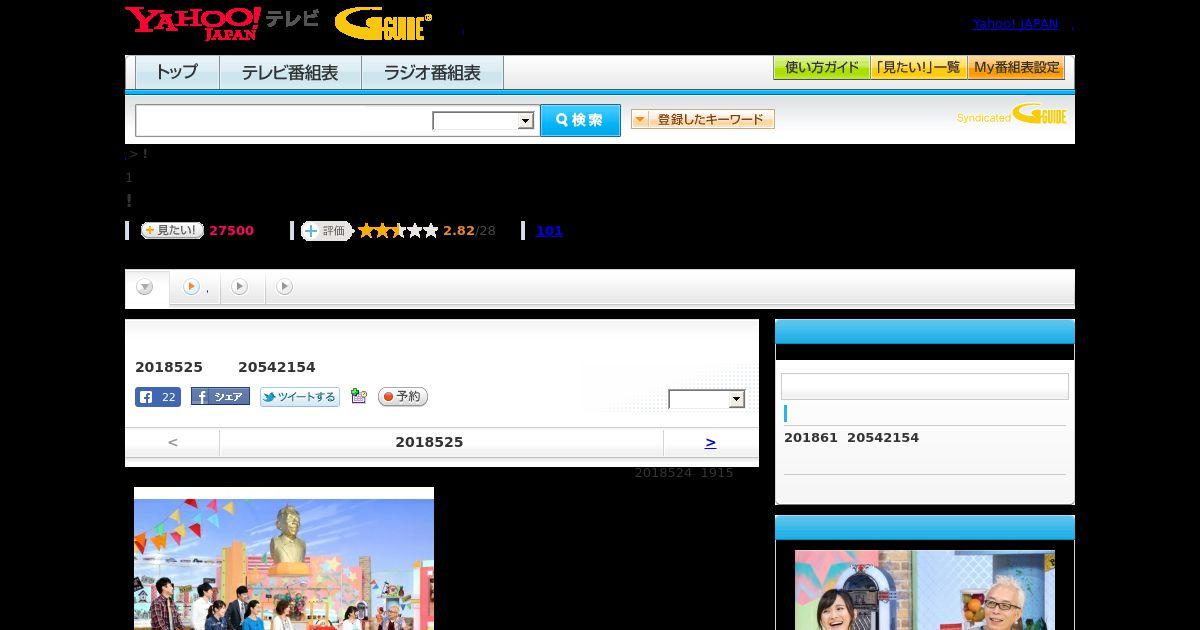Click the G-GUIDE logo in header
The image size is (1200, 630).
click(383, 24)
